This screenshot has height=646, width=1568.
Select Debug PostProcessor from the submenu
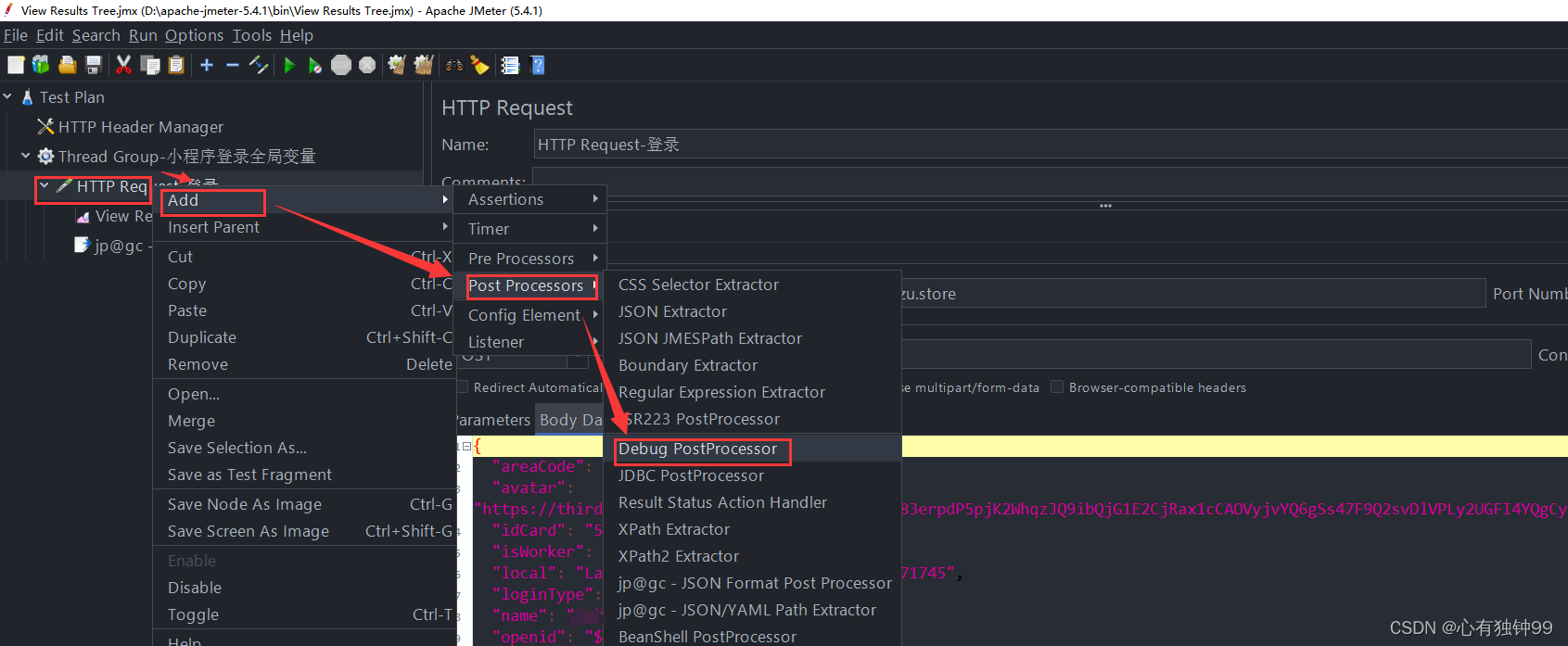click(x=754, y=449)
